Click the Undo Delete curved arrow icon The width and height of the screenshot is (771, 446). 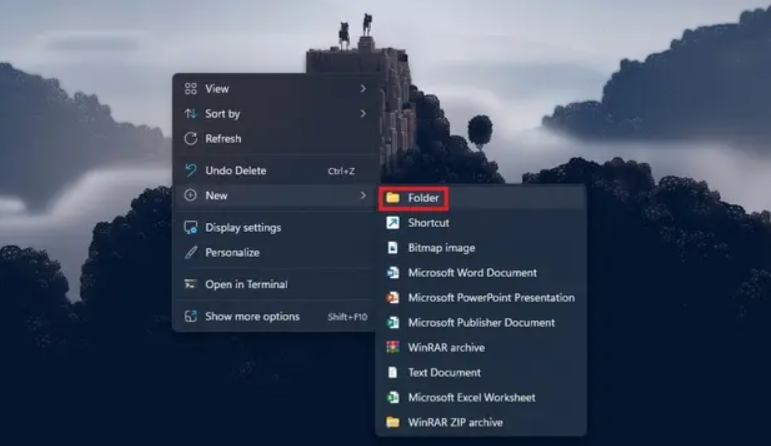point(191,170)
